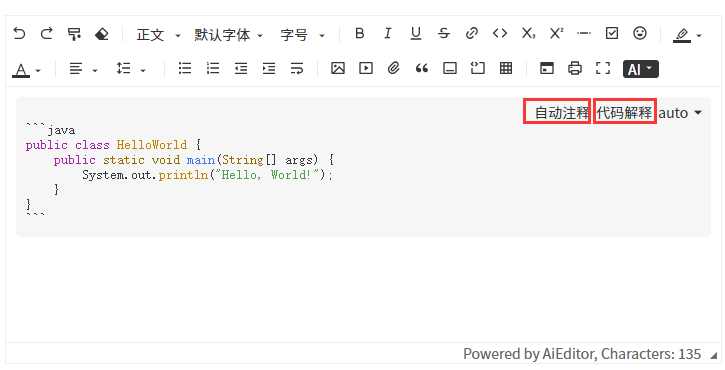
Task: Decrease the indent
Action: 241,68
